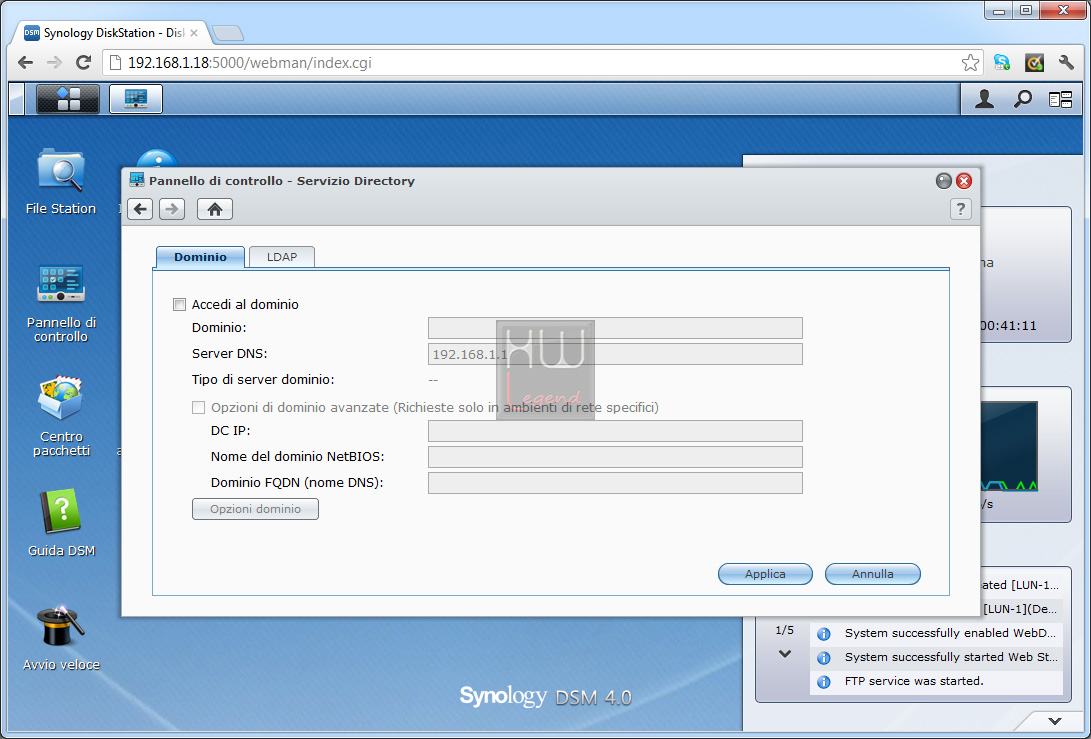Enable the Accedi al dominio checkbox
Image resolution: width=1091 pixels, height=739 pixels.
click(180, 304)
